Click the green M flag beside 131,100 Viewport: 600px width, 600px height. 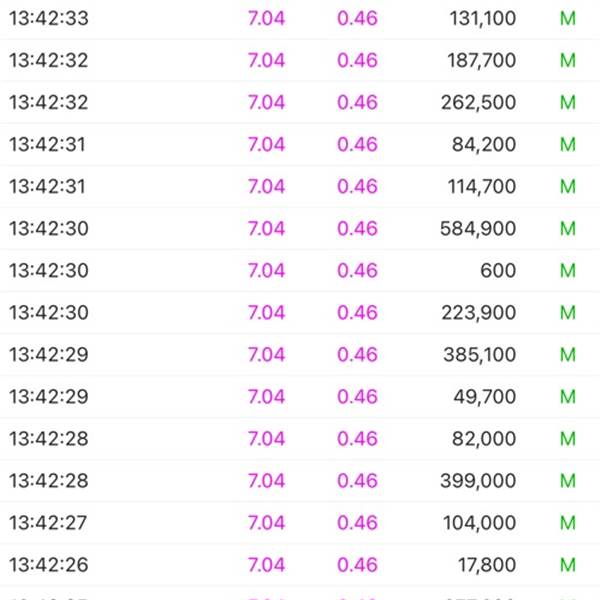click(x=568, y=18)
